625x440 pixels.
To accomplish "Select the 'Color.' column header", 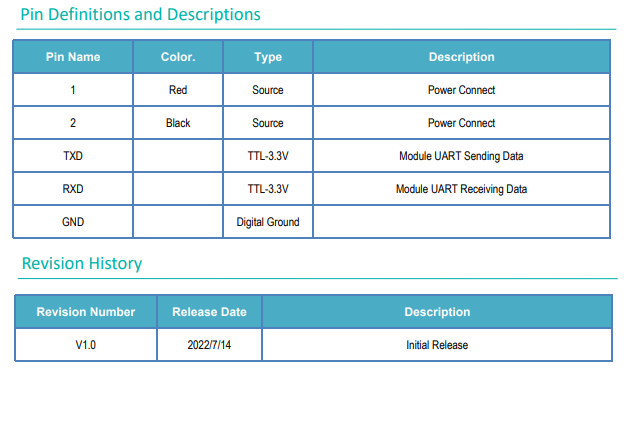I will pyautogui.click(x=178, y=57).
